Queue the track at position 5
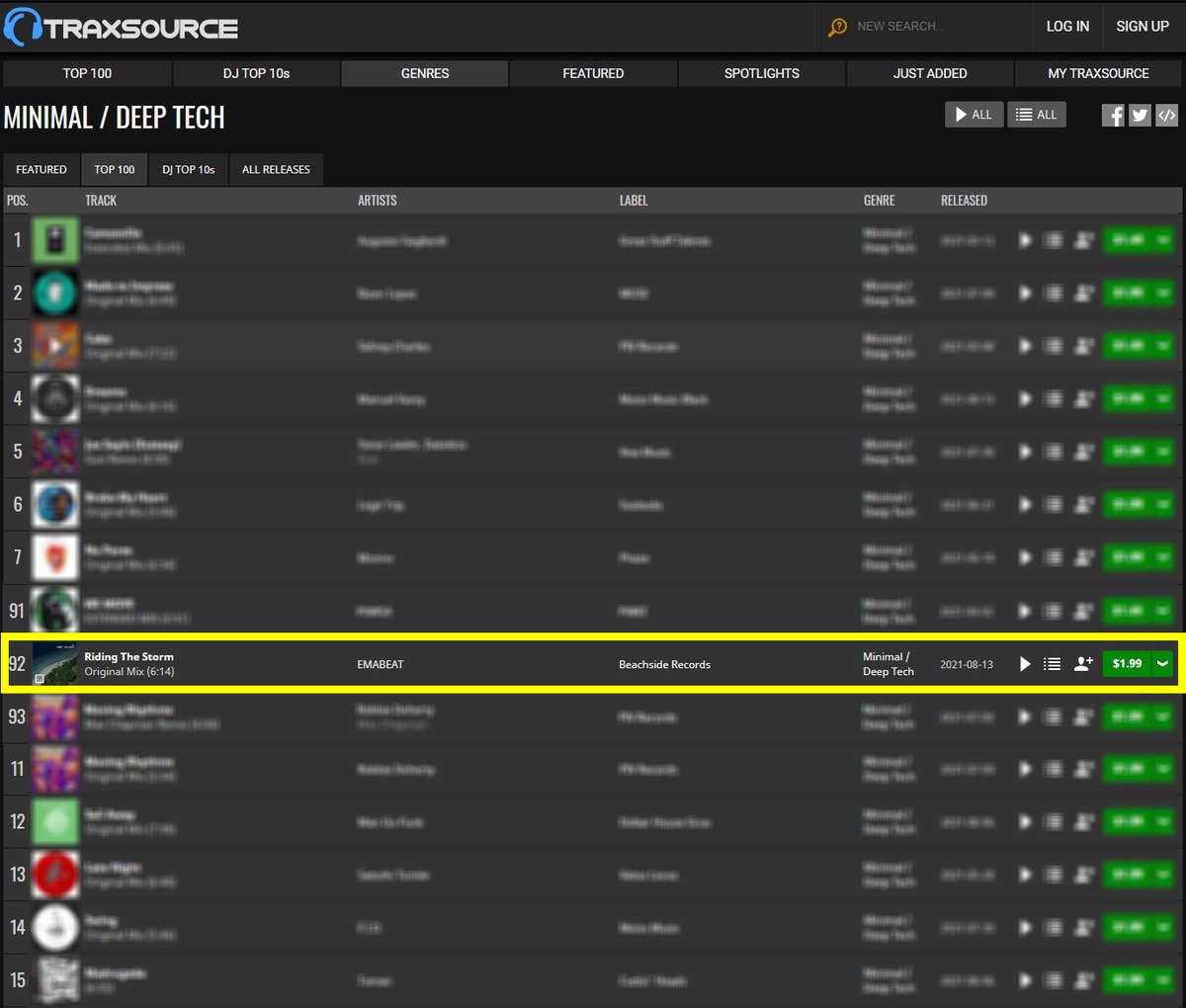 [x=1053, y=452]
